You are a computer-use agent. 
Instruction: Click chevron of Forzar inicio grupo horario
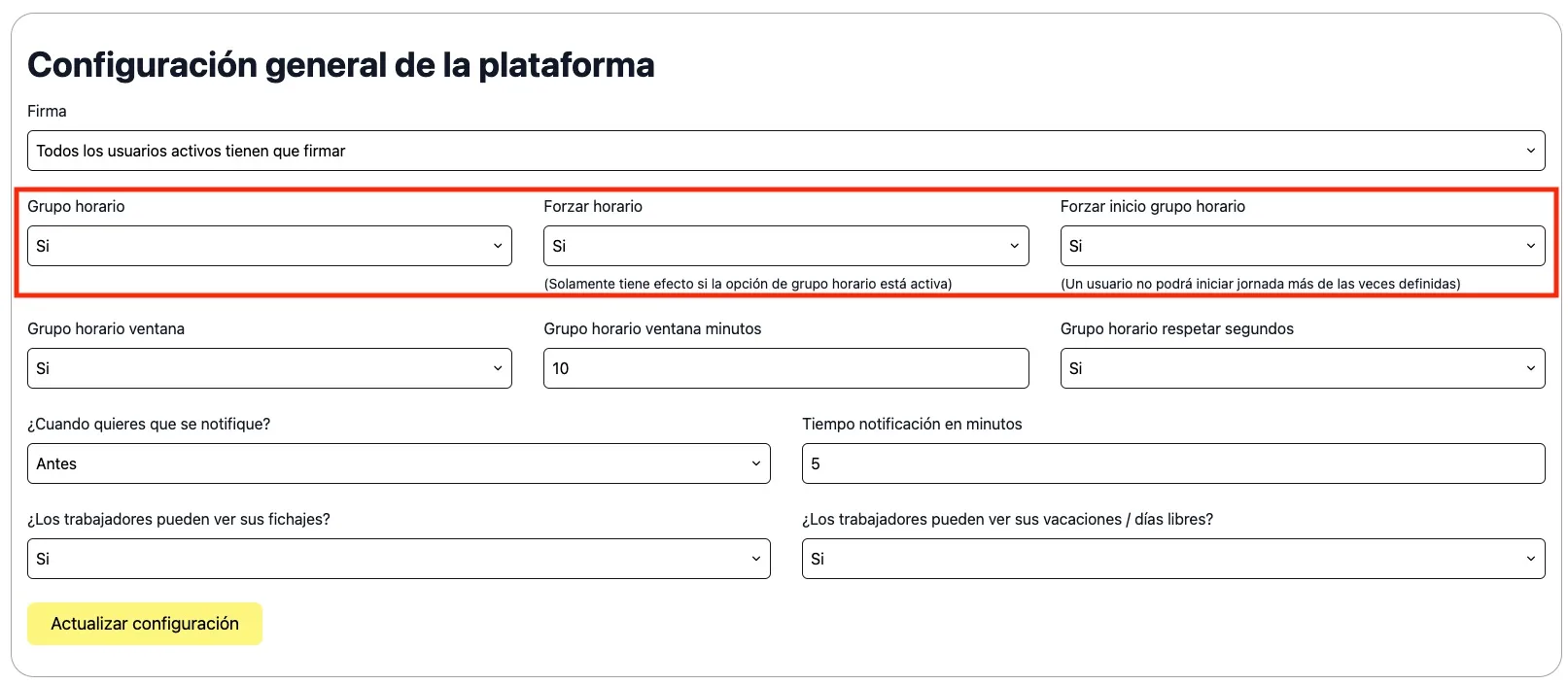[x=1530, y=246]
